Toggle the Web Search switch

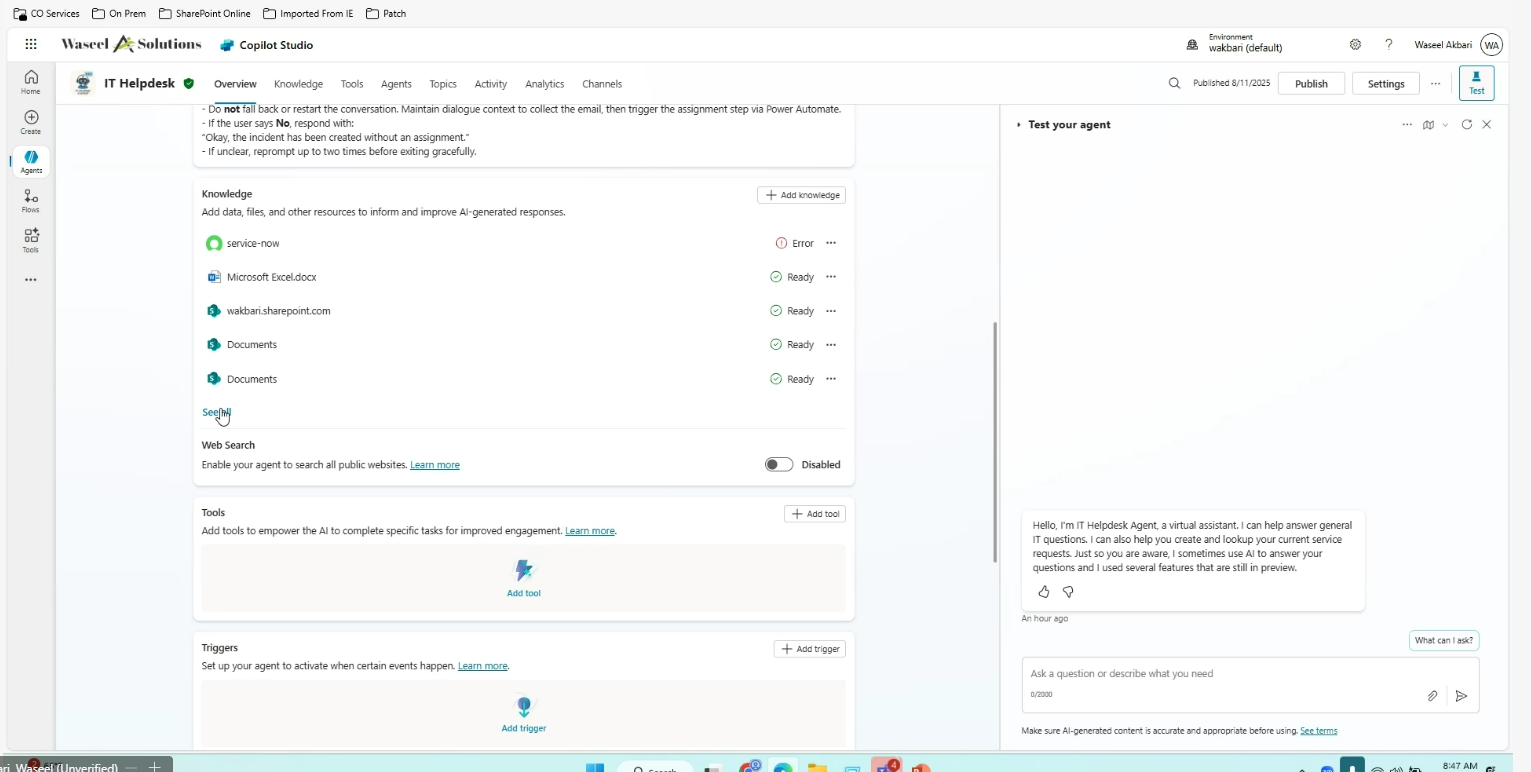tap(779, 464)
